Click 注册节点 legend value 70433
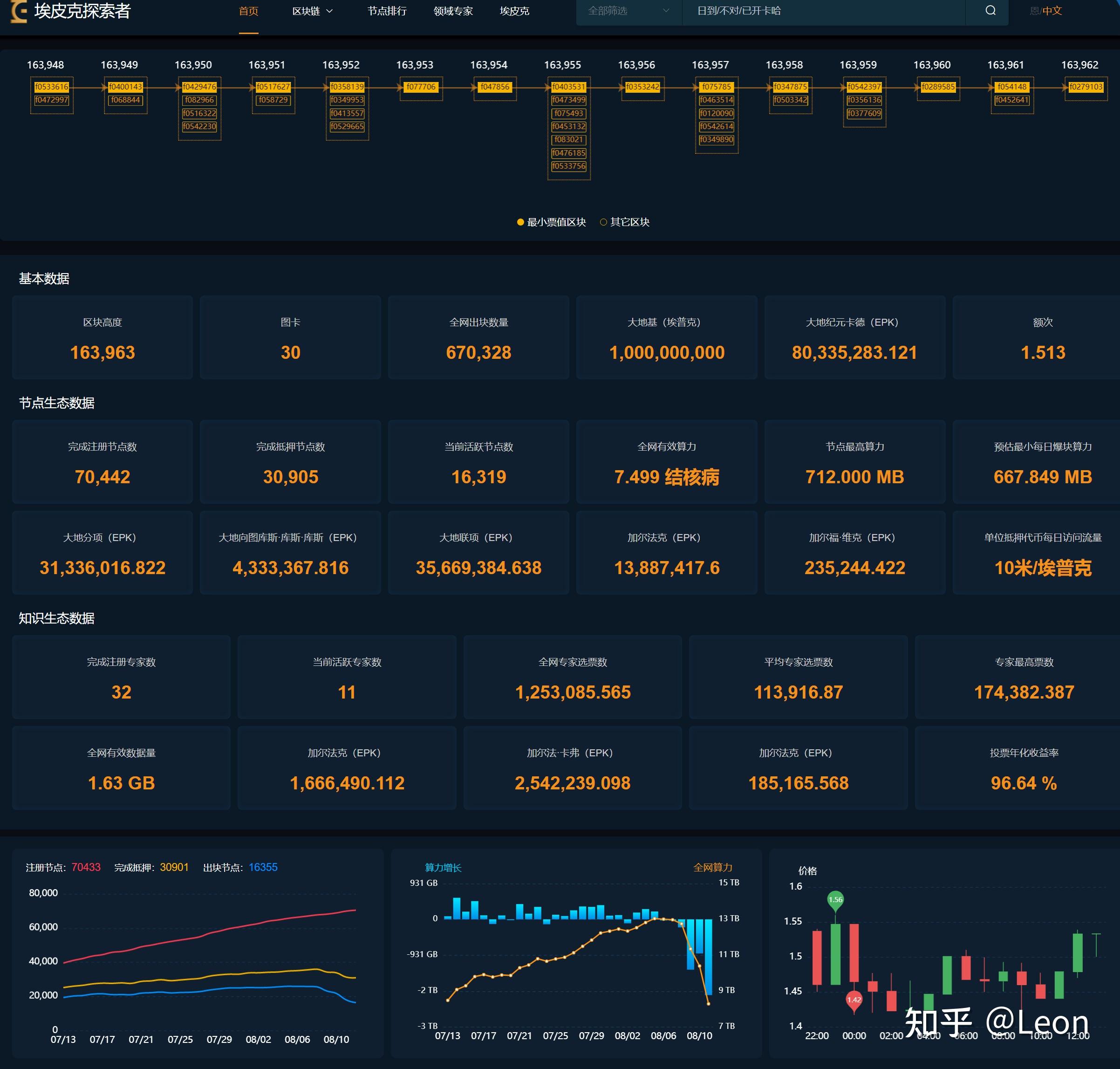Screen dimensions: 1120x1069 coord(86,867)
